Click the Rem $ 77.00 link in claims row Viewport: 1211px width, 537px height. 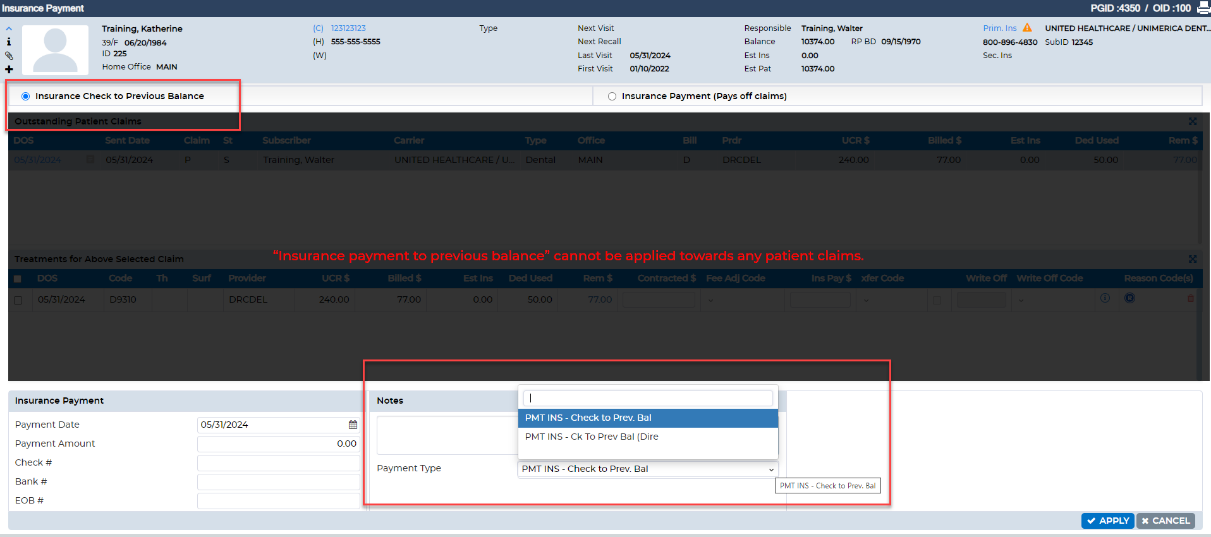[x=1185, y=159]
